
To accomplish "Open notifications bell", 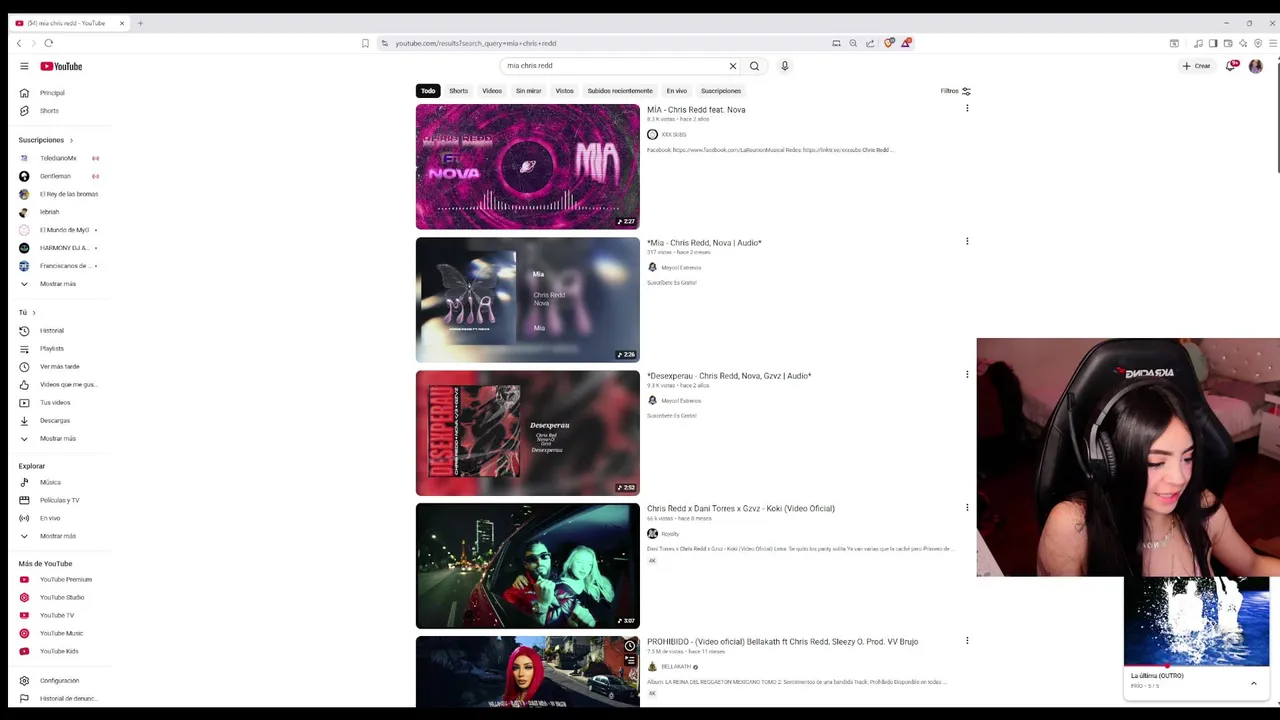I will pyautogui.click(x=1232, y=66).
